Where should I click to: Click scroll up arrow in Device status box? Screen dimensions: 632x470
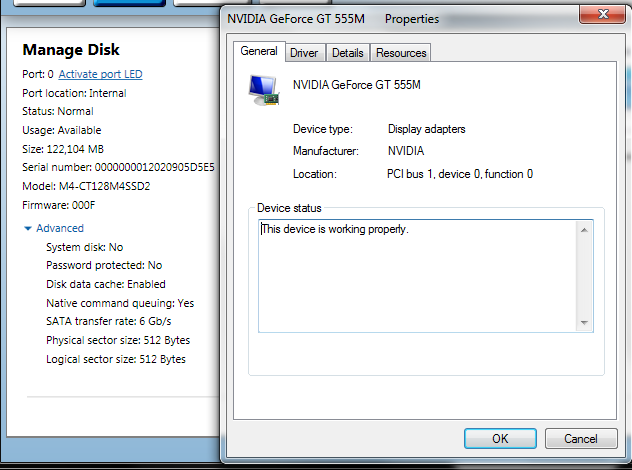tap(584, 230)
